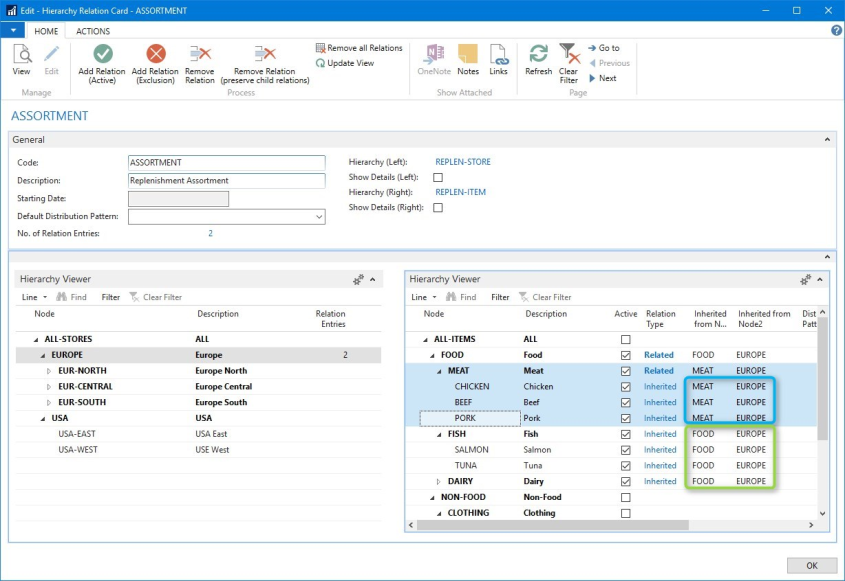Enable the Show Details (Left) checkbox
Screen dimensions: 845x581
pyautogui.click(x=437, y=177)
